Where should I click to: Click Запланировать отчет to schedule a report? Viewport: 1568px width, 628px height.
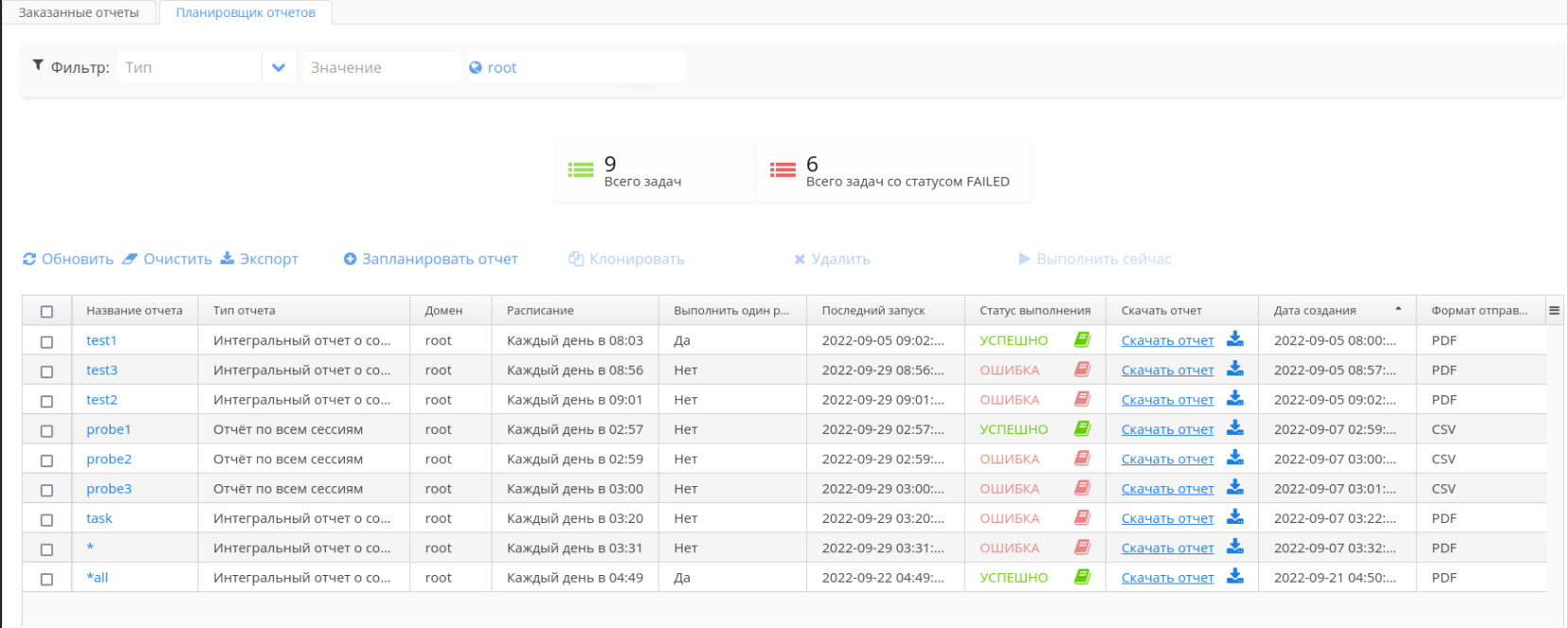431,259
